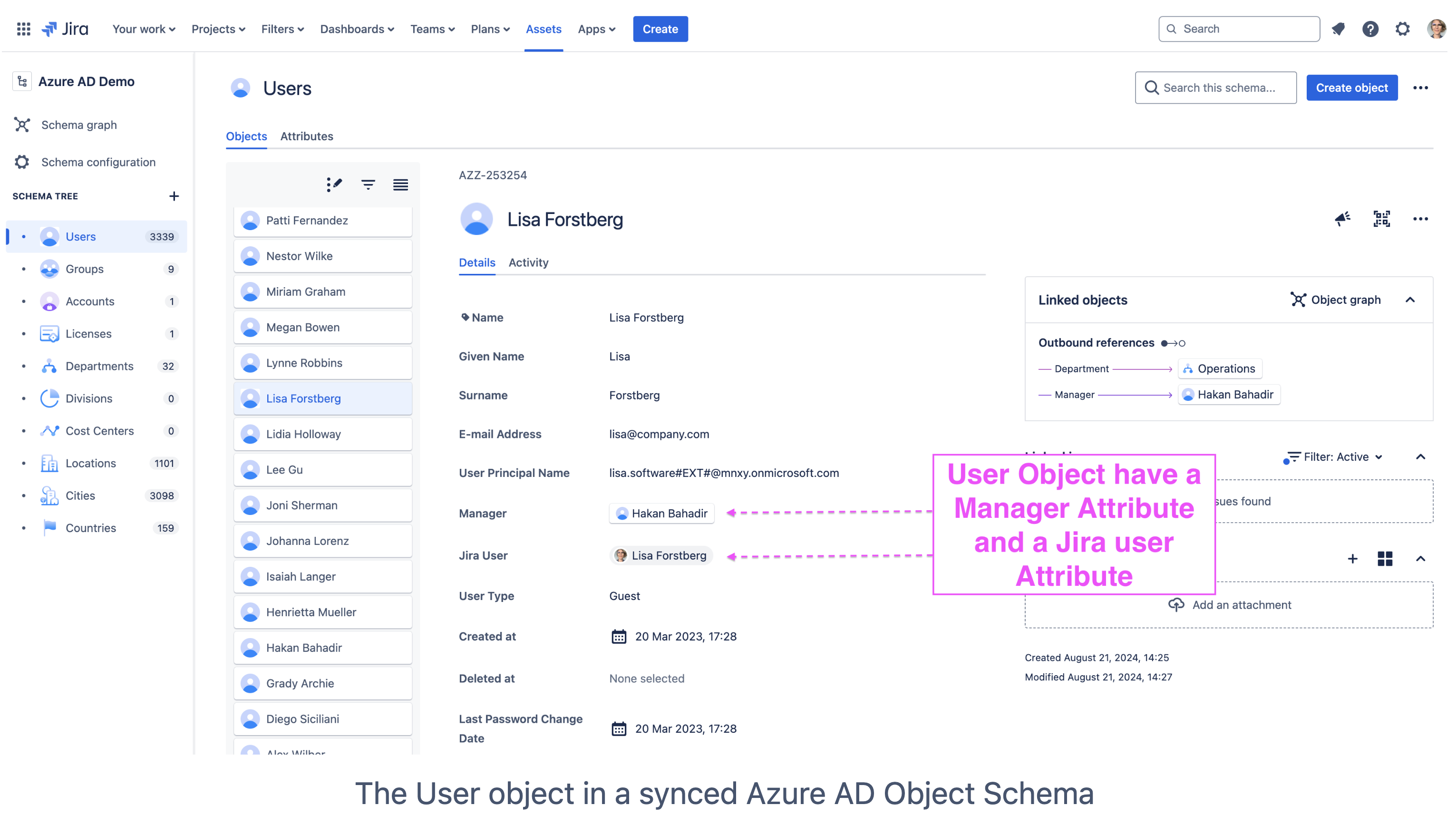Viewport: 1456px width, 815px height.
Task: Click the bulk edit objects icon
Action: pyautogui.click(x=334, y=184)
